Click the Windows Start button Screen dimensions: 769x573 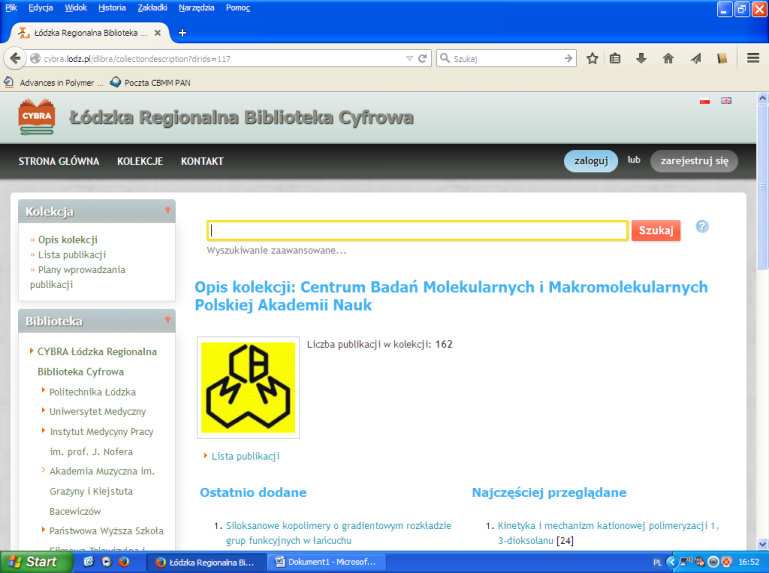(36, 562)
